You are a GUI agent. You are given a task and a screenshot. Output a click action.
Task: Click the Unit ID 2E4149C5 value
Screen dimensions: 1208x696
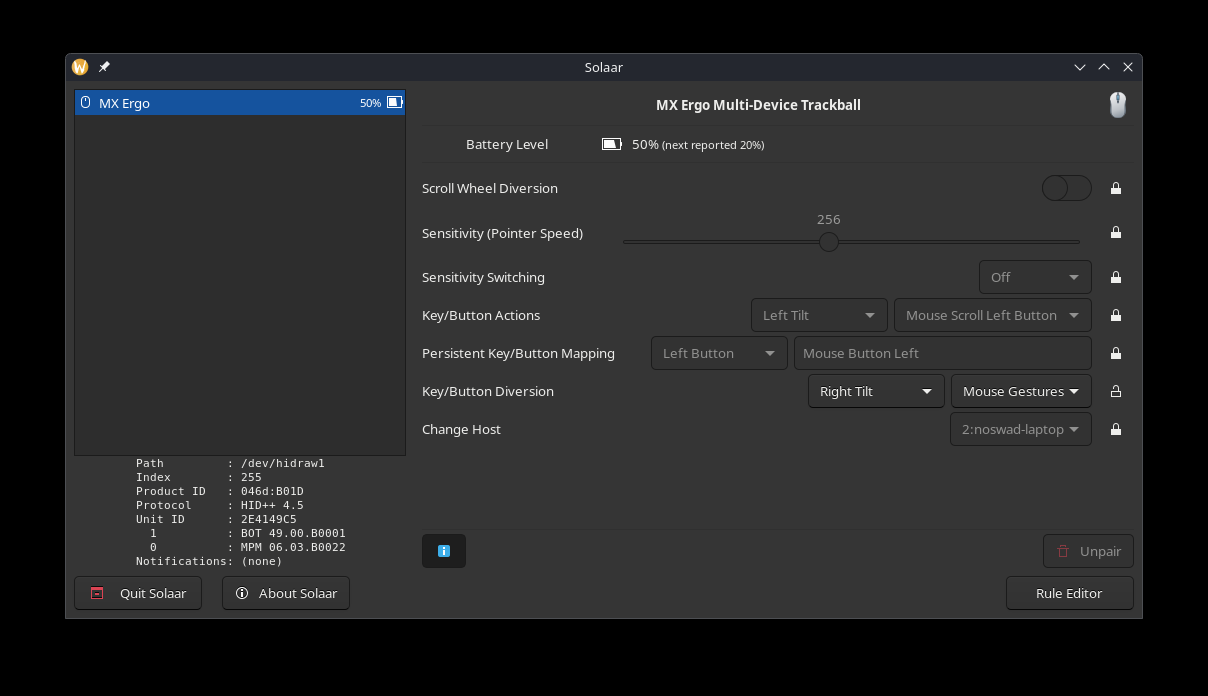(269, 519)
